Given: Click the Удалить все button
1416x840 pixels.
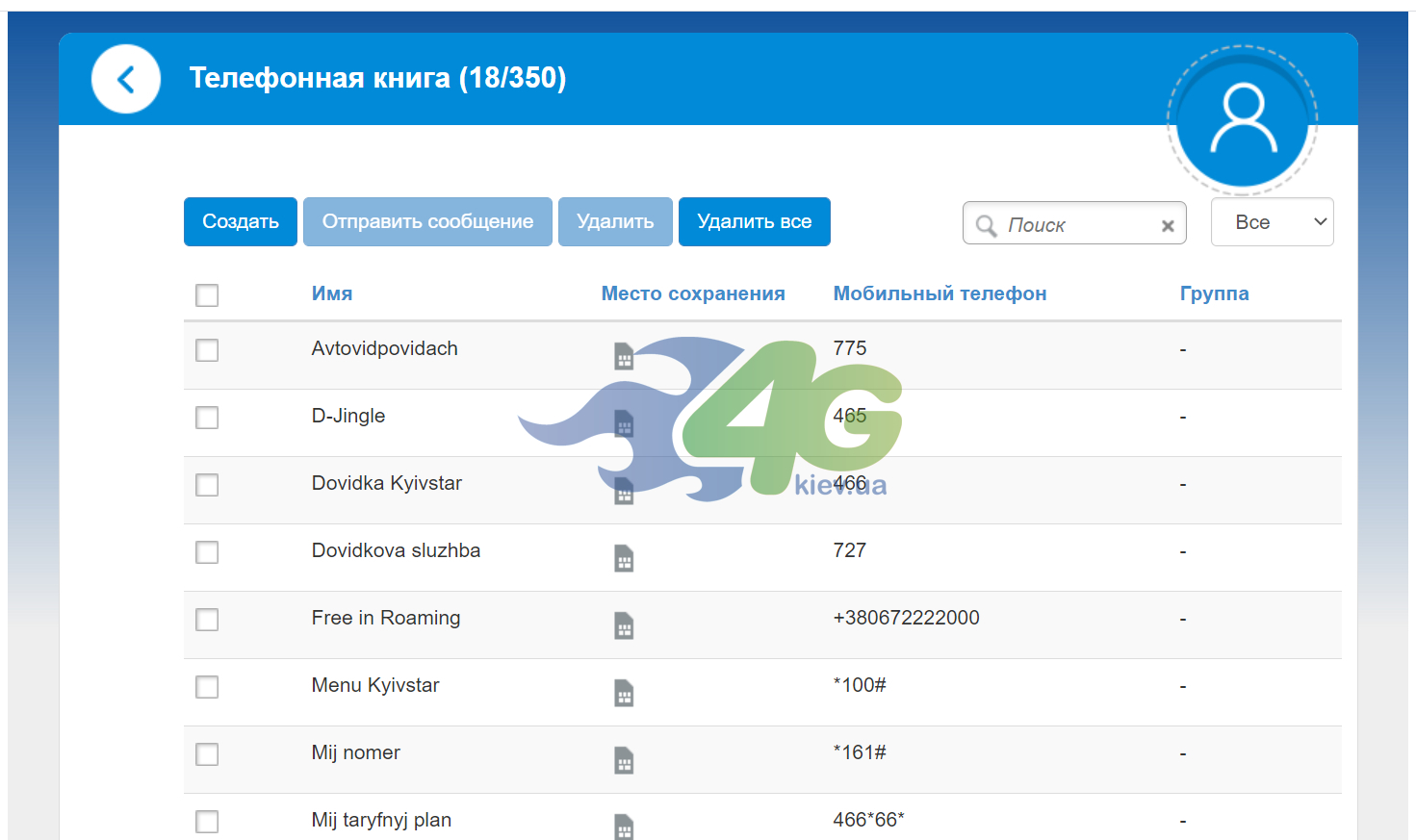Looking at the screenshot, I should pyautogui.click(x=755, y=222).
